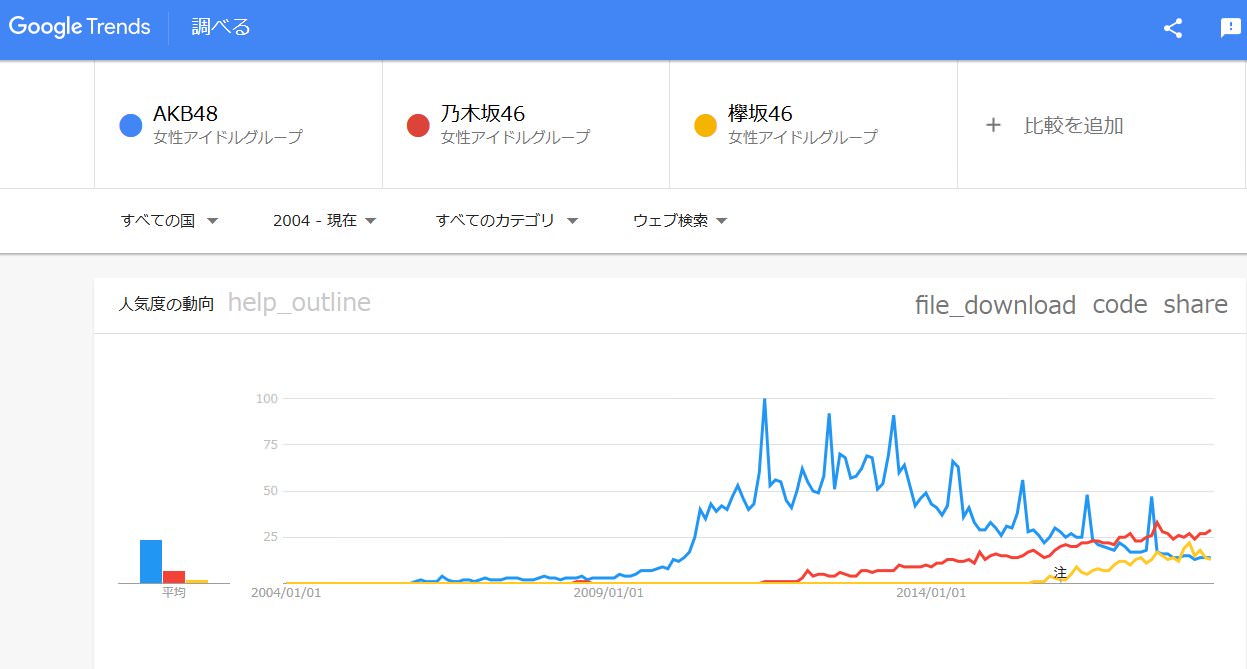The width and height of the screenshot is (1247, 669).
Task: Click 比較を追加 to add a term
Action: click(1074, 125)
